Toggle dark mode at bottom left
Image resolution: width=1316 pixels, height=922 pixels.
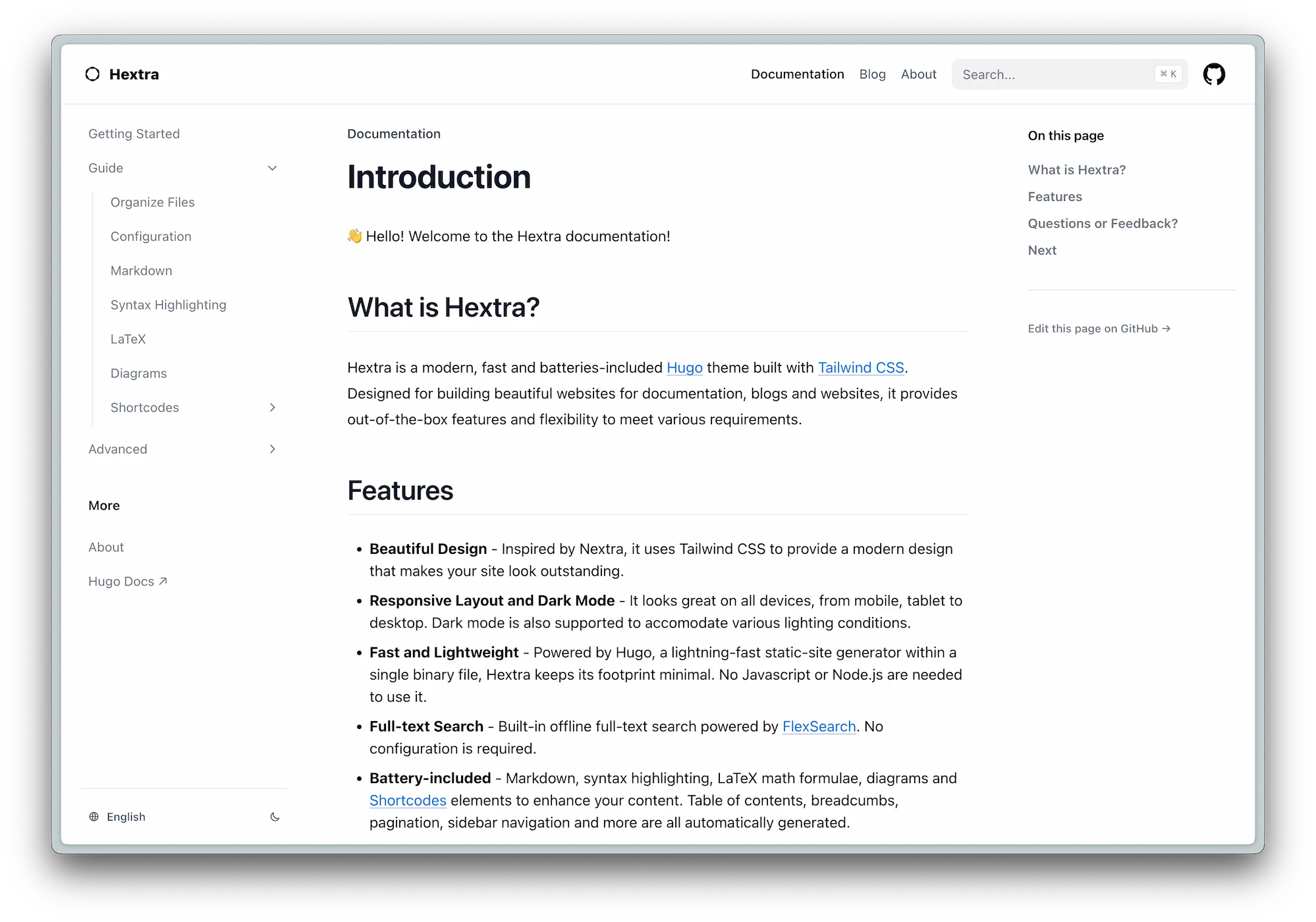coord(276,817)
